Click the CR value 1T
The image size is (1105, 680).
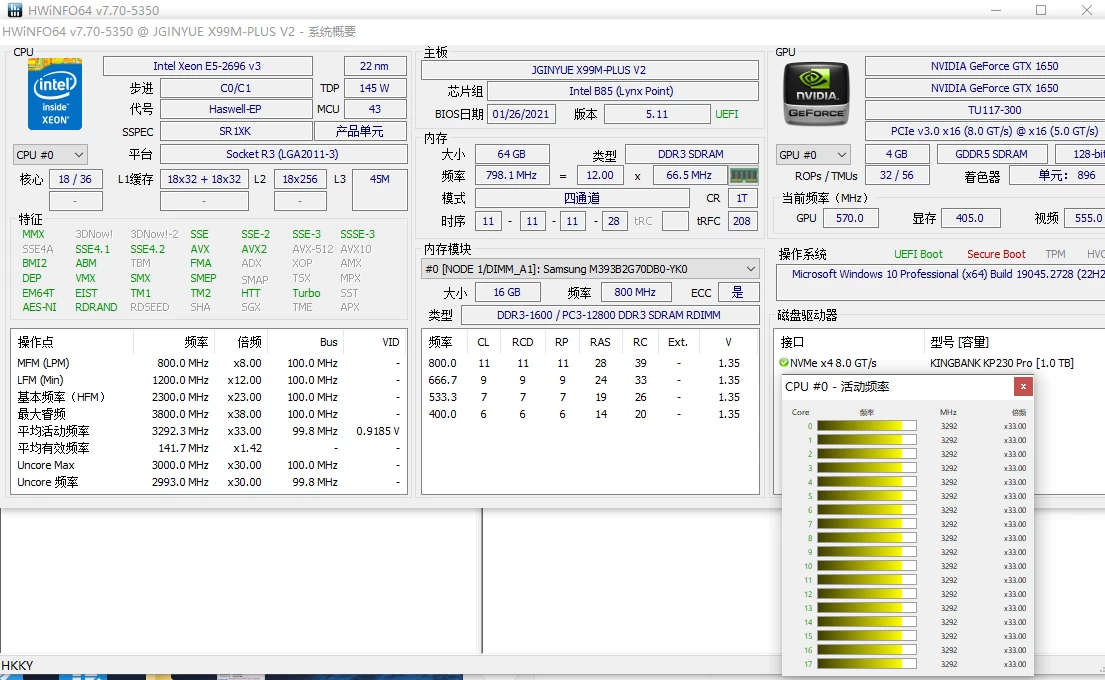[742, 199]
